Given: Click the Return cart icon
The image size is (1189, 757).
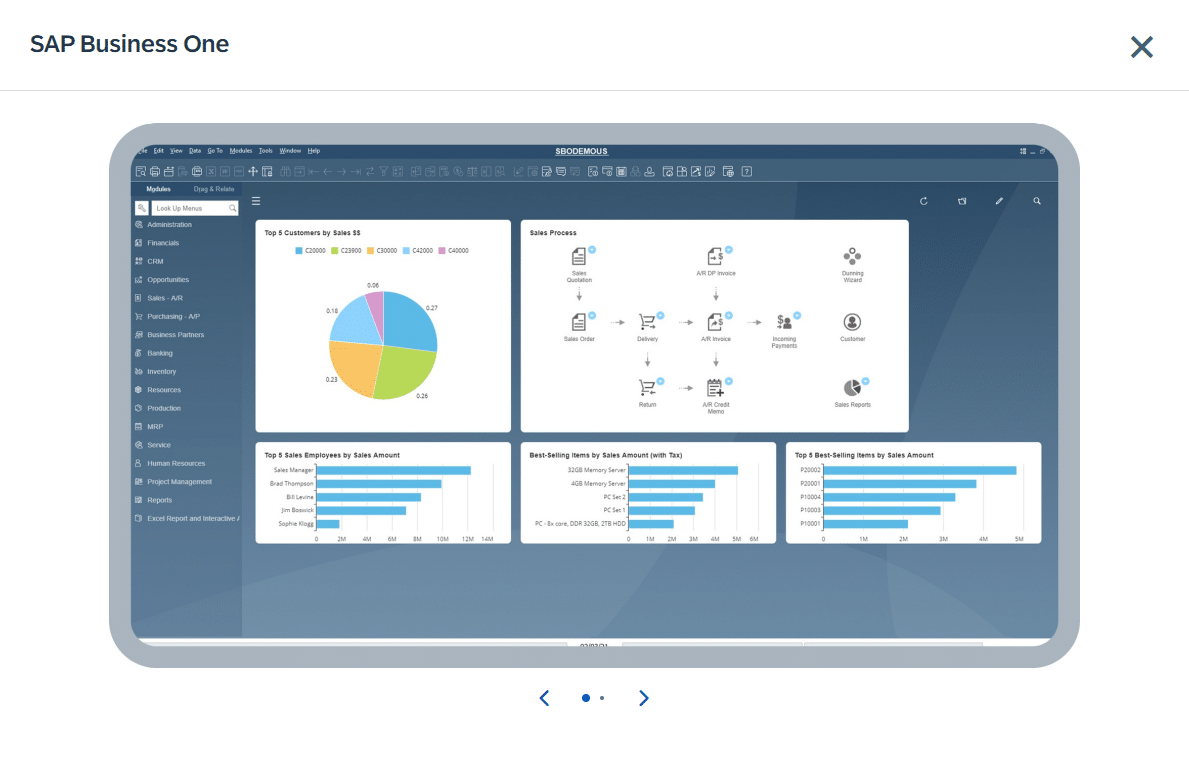Looking at the screenshot, I should point(647,388).
